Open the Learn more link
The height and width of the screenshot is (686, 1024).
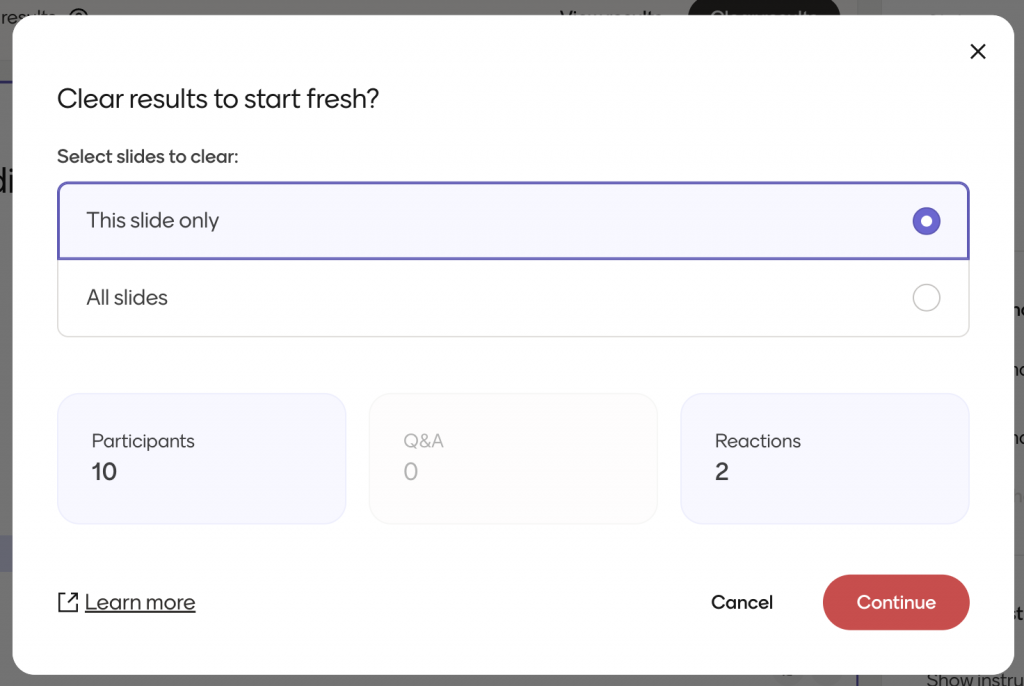click(140, 602)
